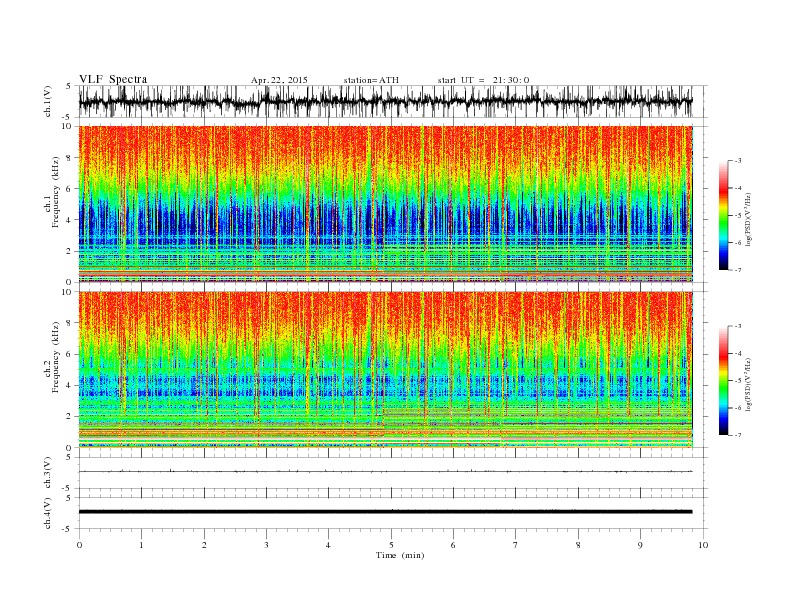This screenshot has height=612, width=792.
Task: Click the ch.2 "Frequency (kHz)" axis label
Action: click(55, 357)
